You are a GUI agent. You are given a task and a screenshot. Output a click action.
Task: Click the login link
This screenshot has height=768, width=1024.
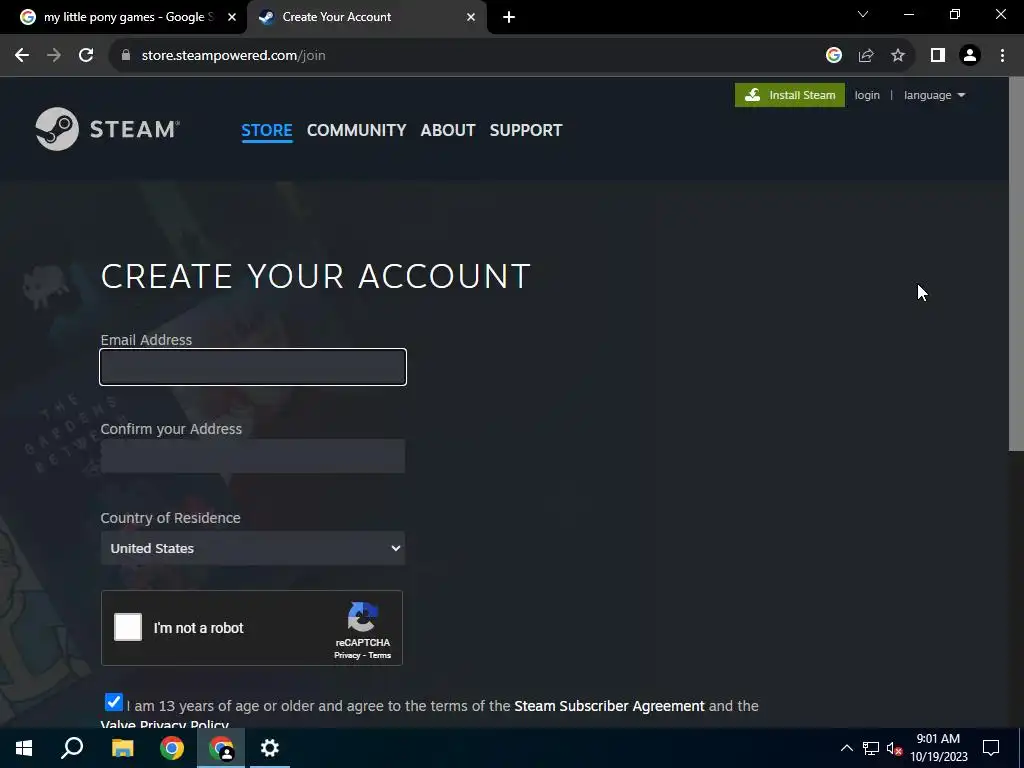[x=867, y=95]
